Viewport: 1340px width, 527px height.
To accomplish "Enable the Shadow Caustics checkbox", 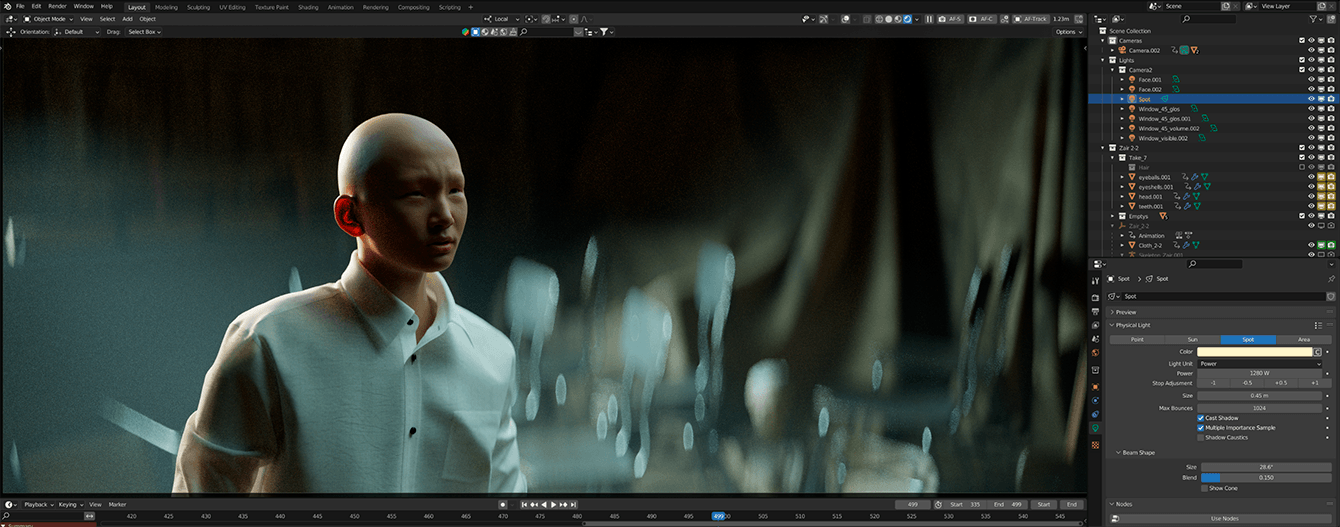I will coord(1201,437).
